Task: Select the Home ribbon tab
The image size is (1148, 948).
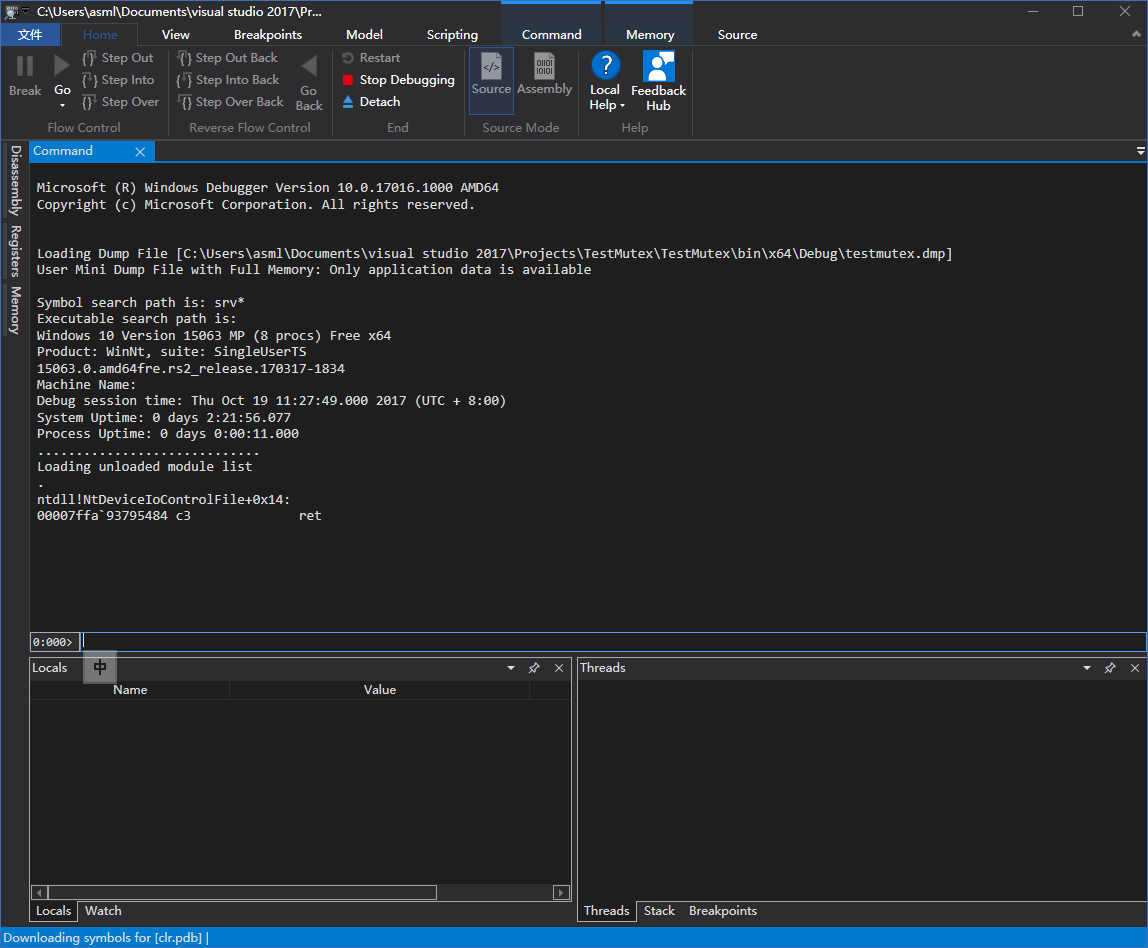Action: click(100, 34)
